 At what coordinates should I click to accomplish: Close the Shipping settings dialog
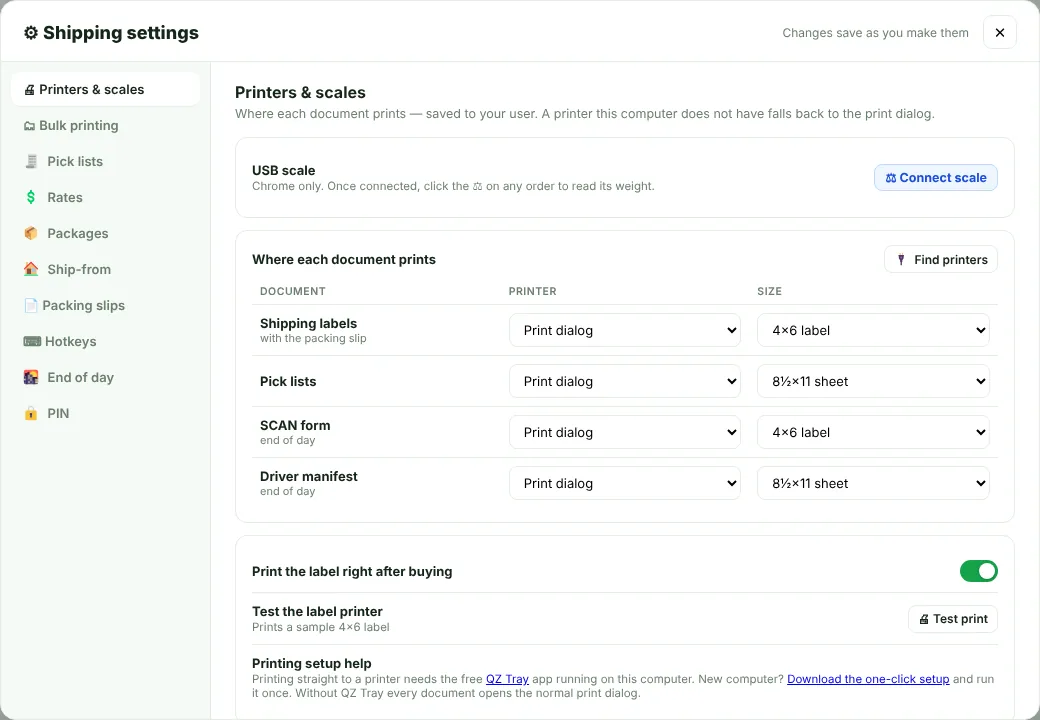[1000, 32]
